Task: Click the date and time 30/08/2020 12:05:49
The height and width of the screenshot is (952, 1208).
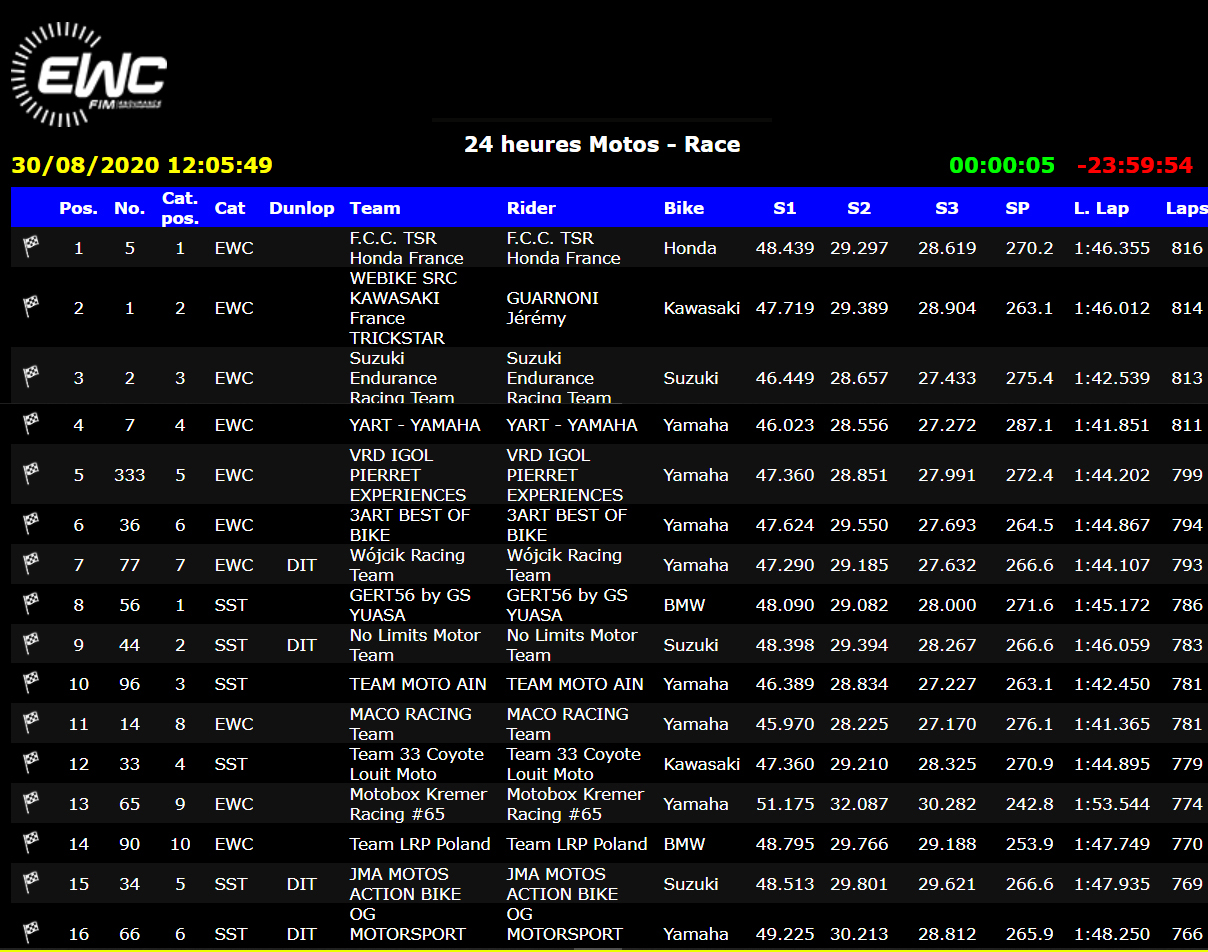Action: click(141, 165)
